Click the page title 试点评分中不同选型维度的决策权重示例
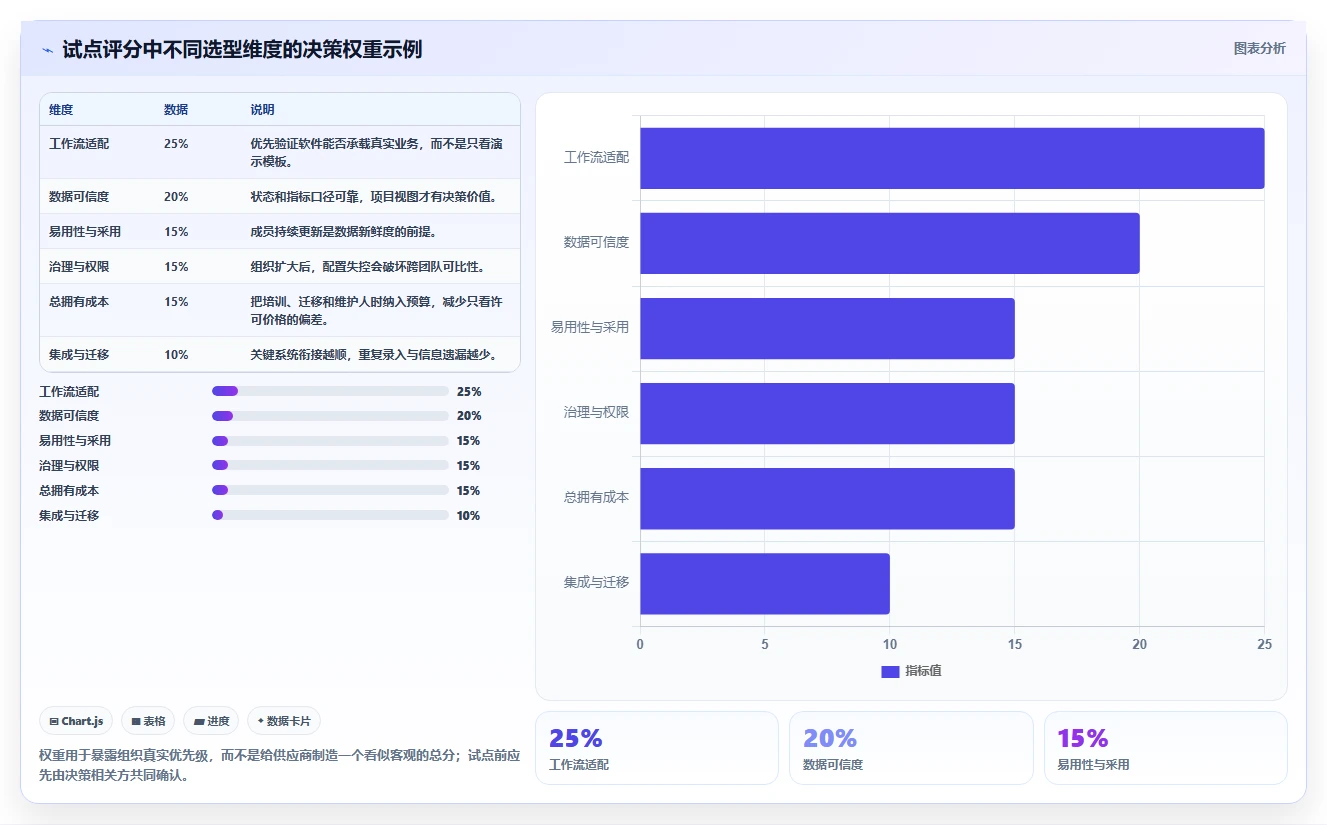 point(242,50)
